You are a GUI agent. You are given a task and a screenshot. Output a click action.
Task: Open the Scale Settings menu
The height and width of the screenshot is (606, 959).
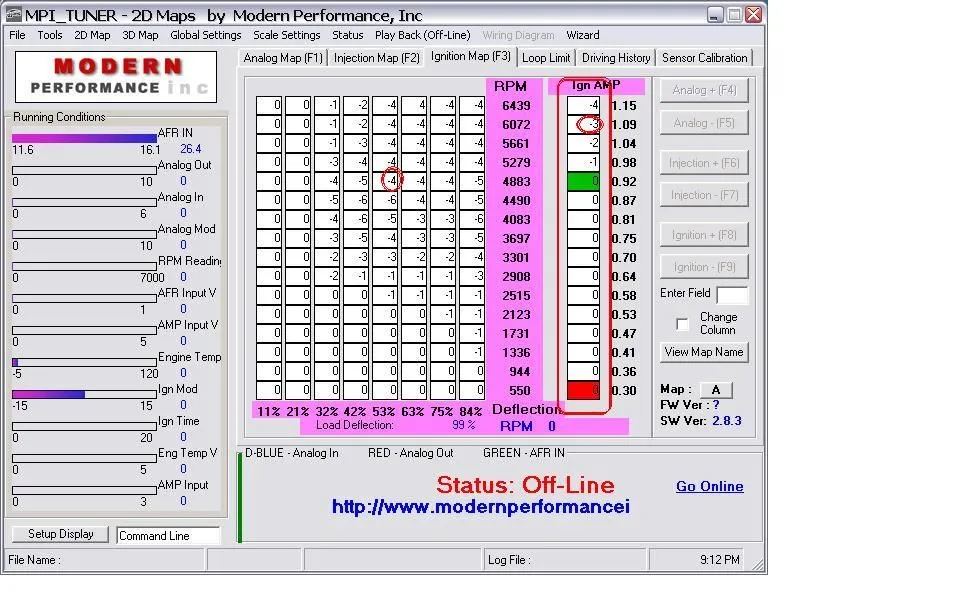click(287, 35)
